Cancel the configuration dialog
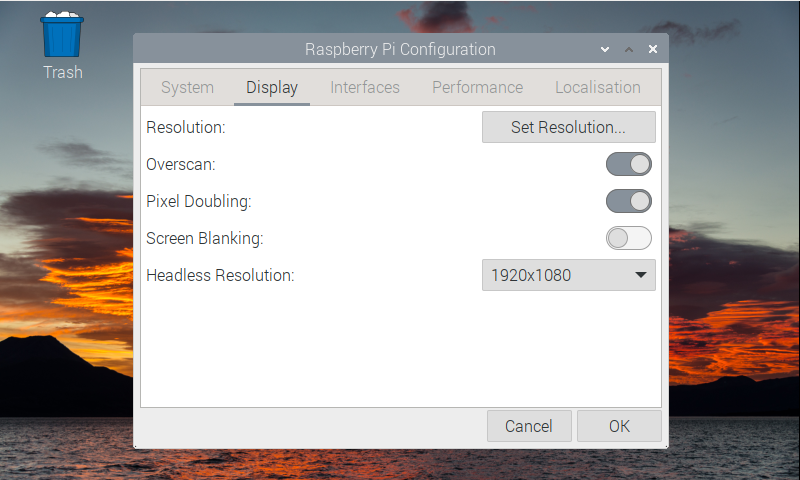Viewport: 800px width, 480px height. 529,426
